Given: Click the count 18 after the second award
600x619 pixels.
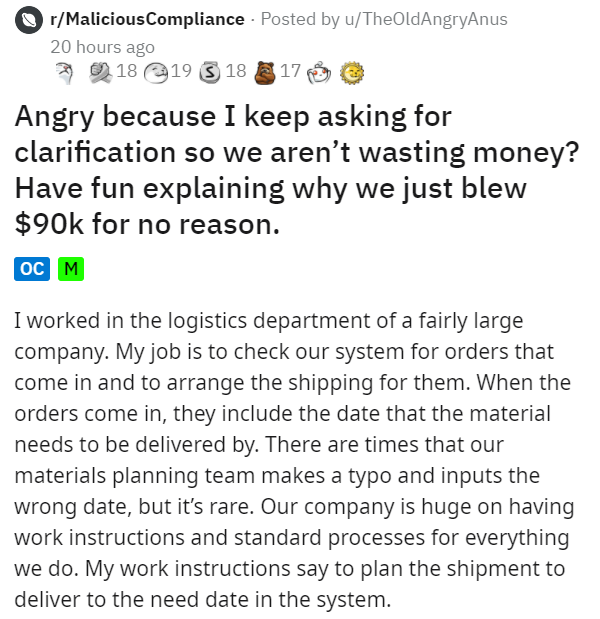Looking at the screenshot, I should coord(127,72).
